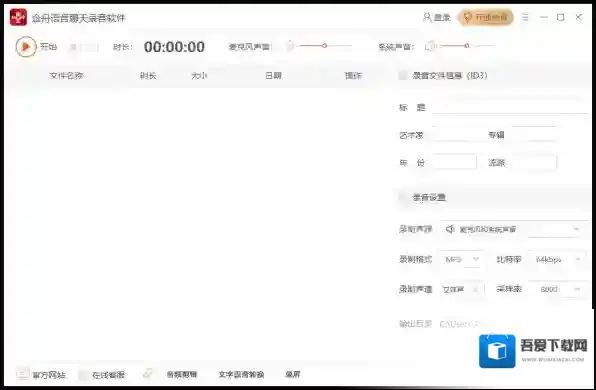Open the 录制声道 channel dropdown
The height and width of the screenshot is (390, 596).
coord(461,289)
